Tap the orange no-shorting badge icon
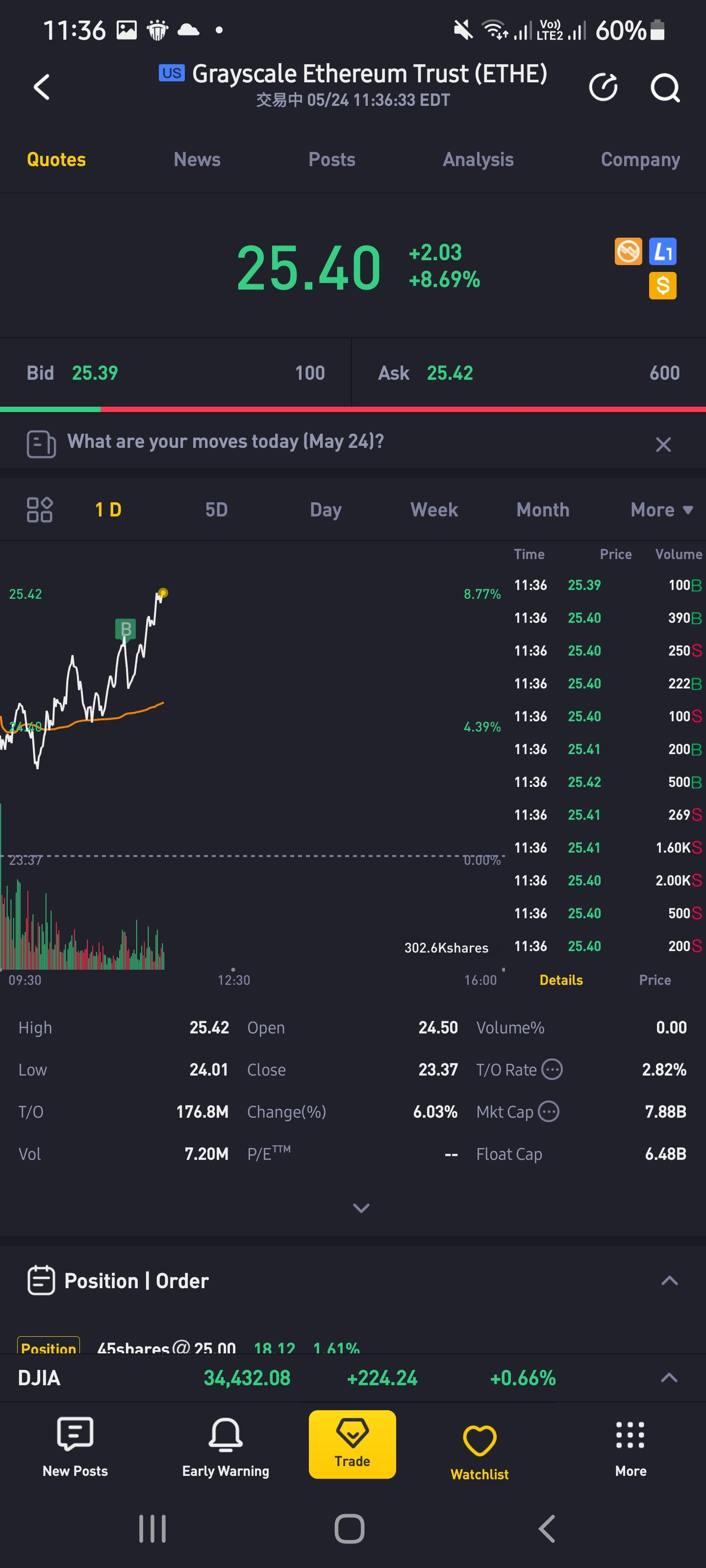 tap(628, 251)
